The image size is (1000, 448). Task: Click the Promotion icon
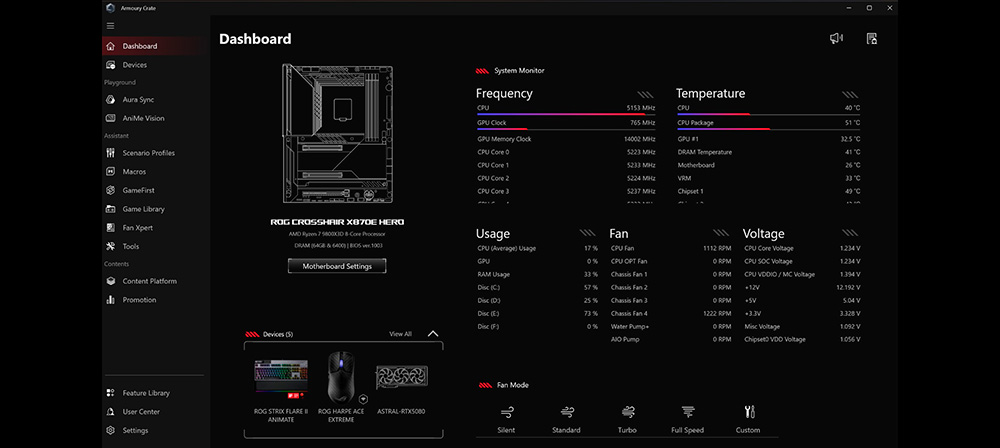110,299
